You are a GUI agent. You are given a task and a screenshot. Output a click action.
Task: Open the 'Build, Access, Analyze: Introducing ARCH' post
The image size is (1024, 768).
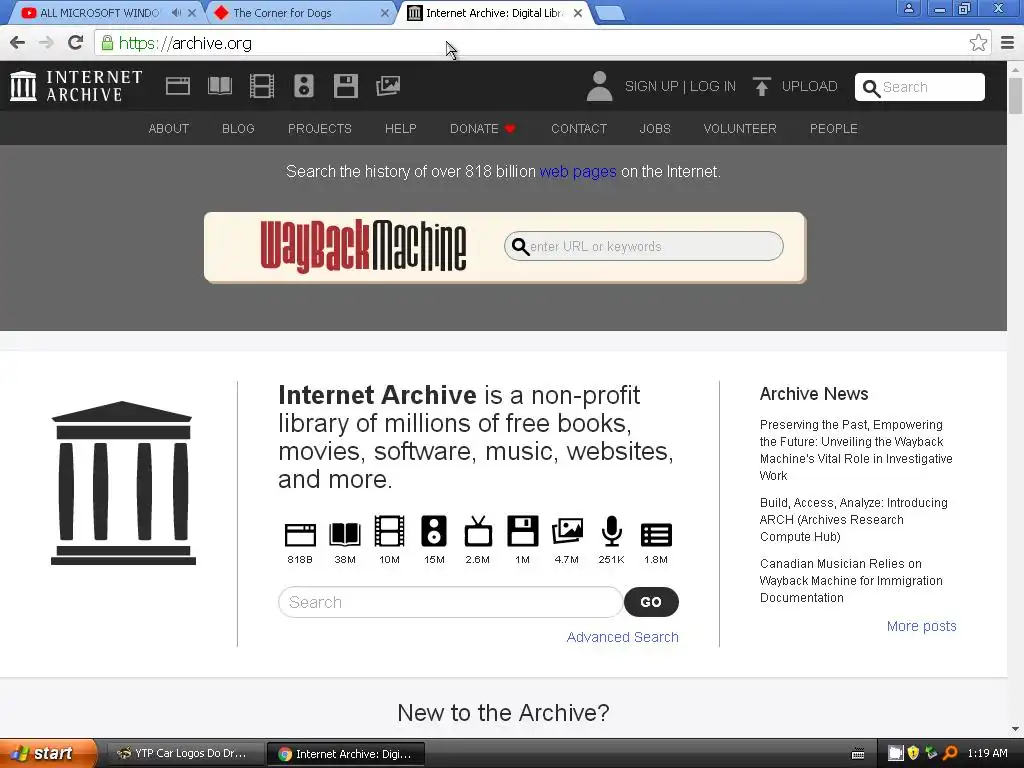coord(854,520)
